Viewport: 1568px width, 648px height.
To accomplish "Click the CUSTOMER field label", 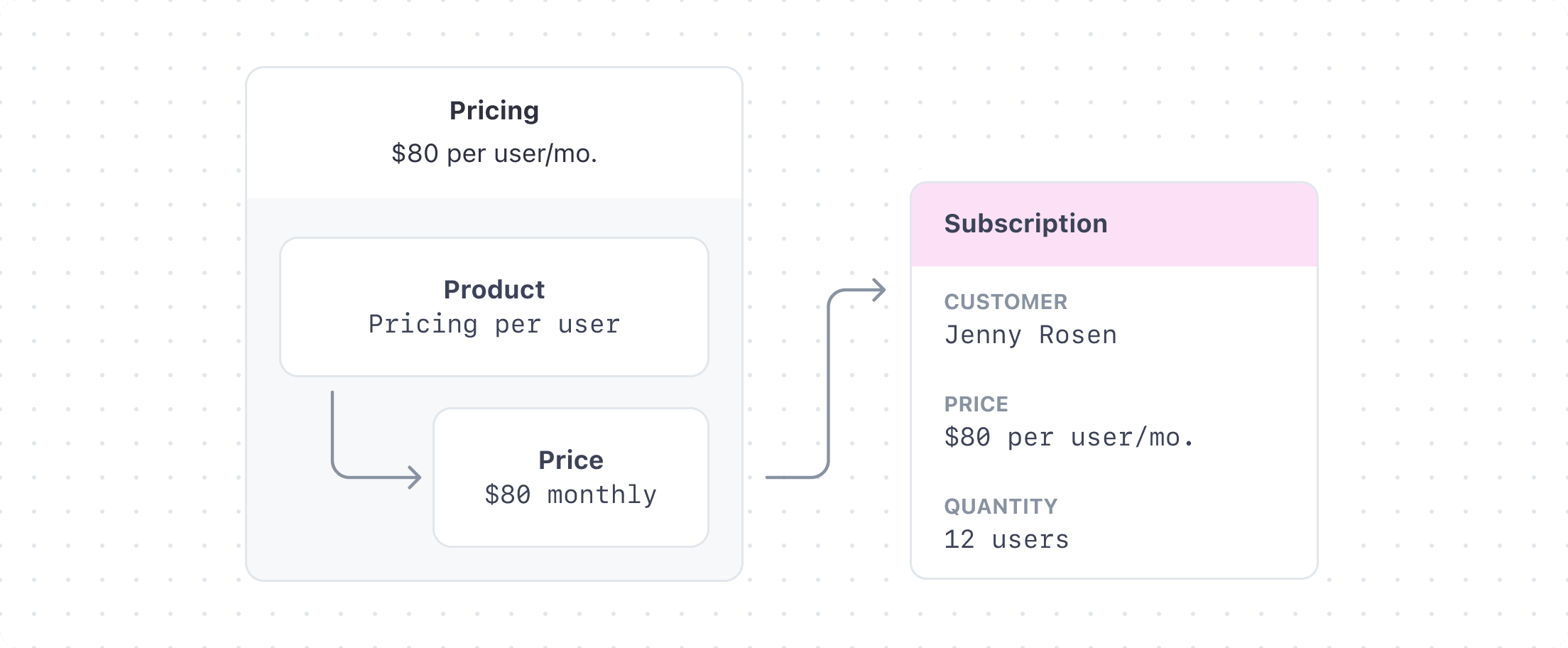I will [x=1005, y=302].
